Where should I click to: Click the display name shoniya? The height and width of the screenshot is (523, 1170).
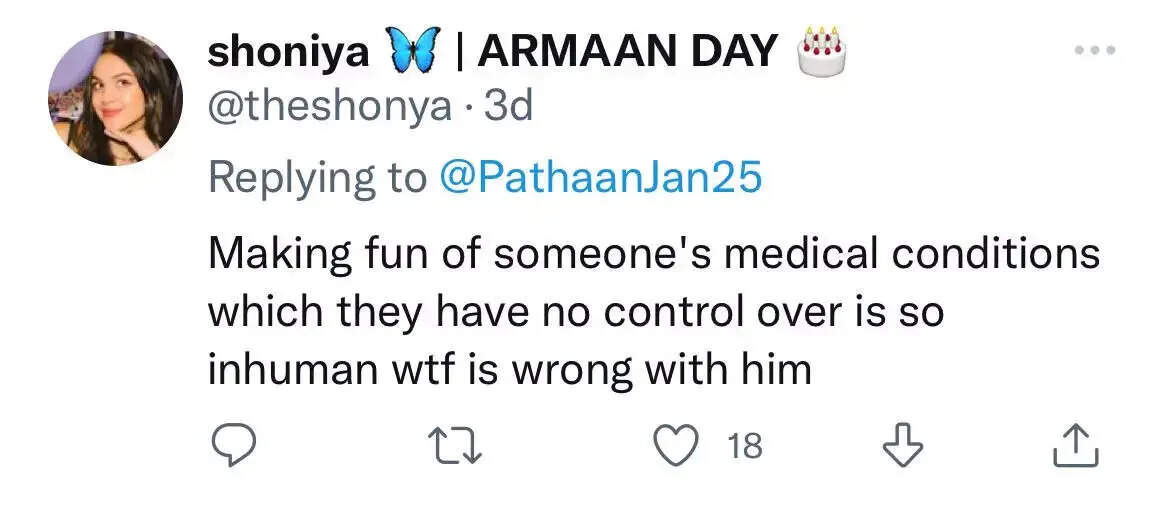tap(288, 53)
